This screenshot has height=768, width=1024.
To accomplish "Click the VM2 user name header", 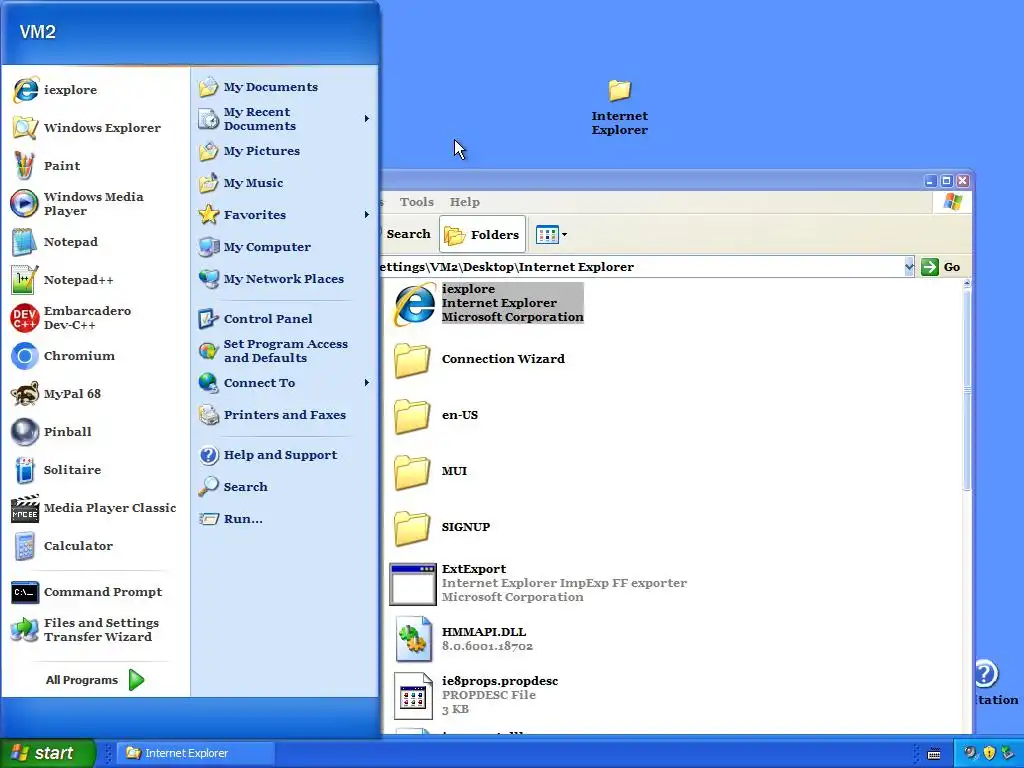I will pyautogui.click(x=37, y=31).
